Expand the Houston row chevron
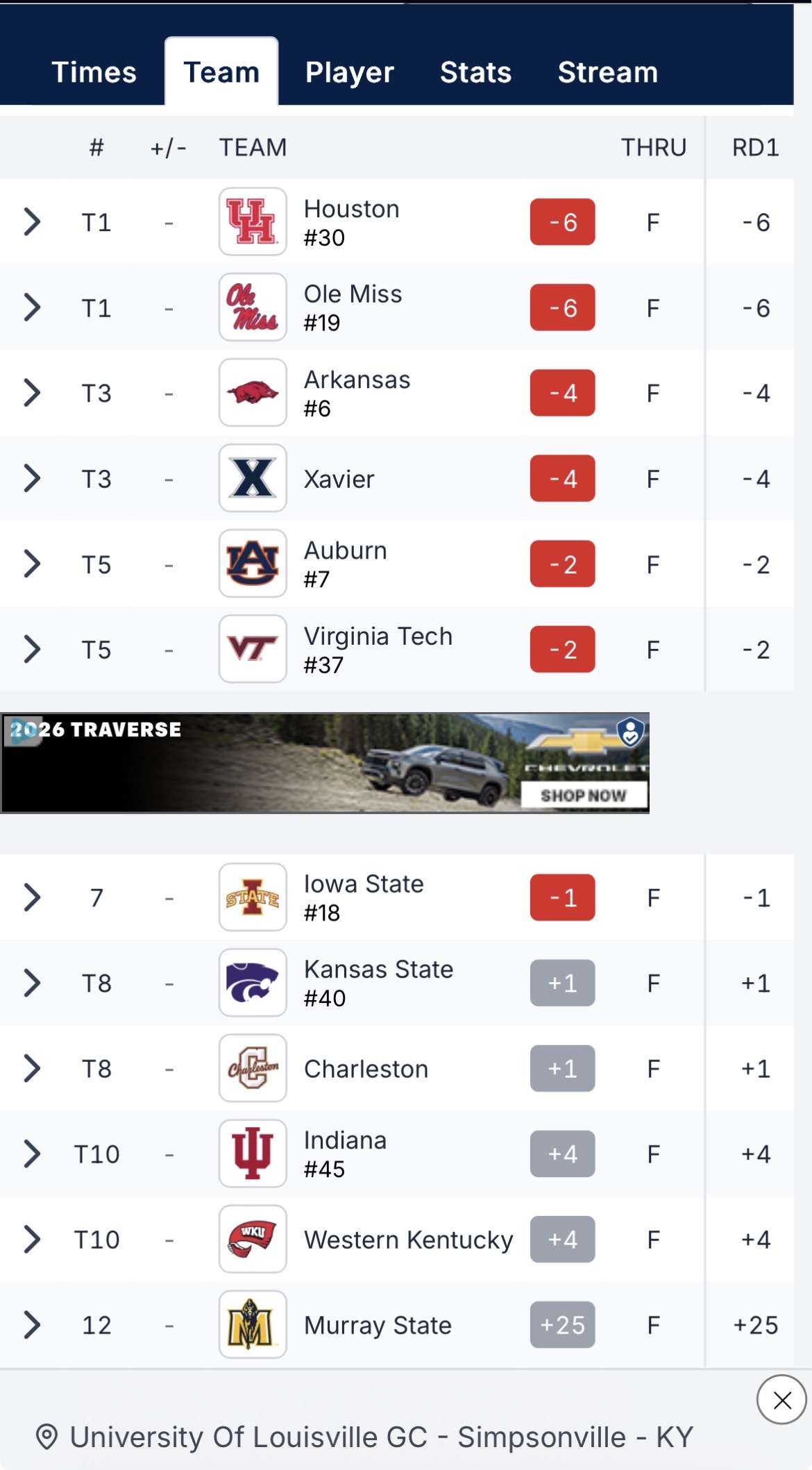 [x=32, y=222]
